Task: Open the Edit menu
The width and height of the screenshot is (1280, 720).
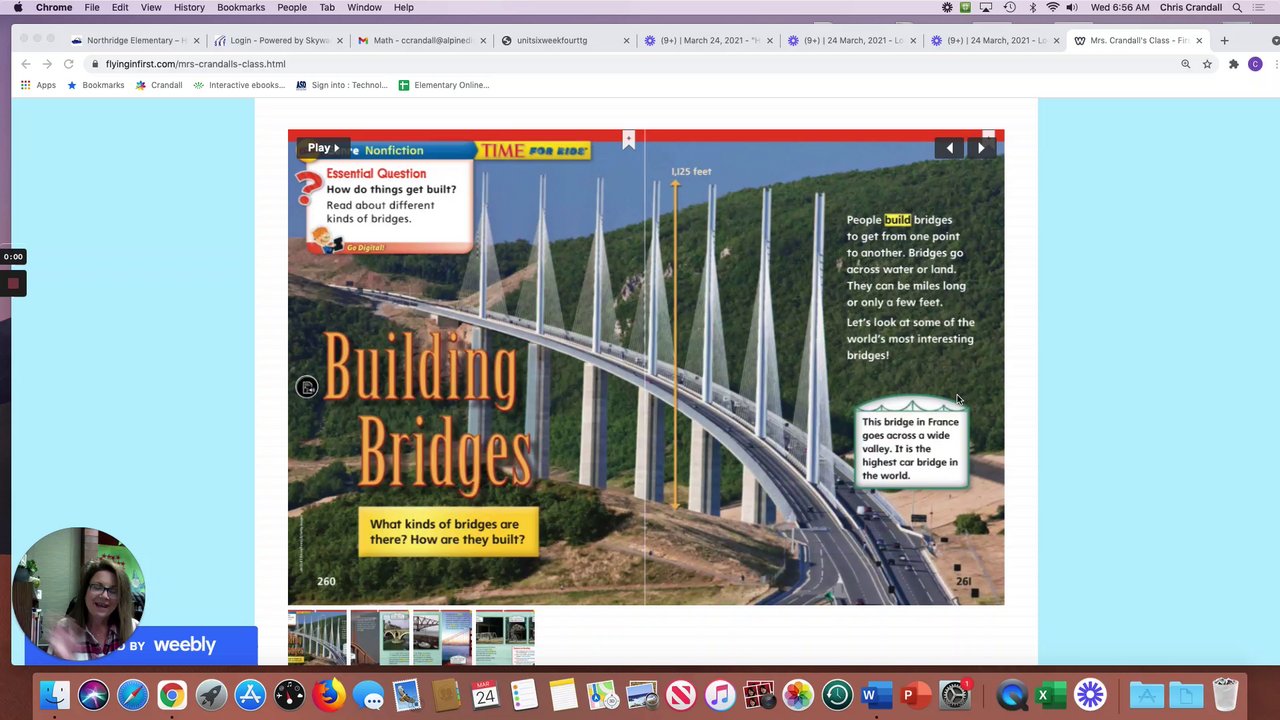Action: (120, 7)
